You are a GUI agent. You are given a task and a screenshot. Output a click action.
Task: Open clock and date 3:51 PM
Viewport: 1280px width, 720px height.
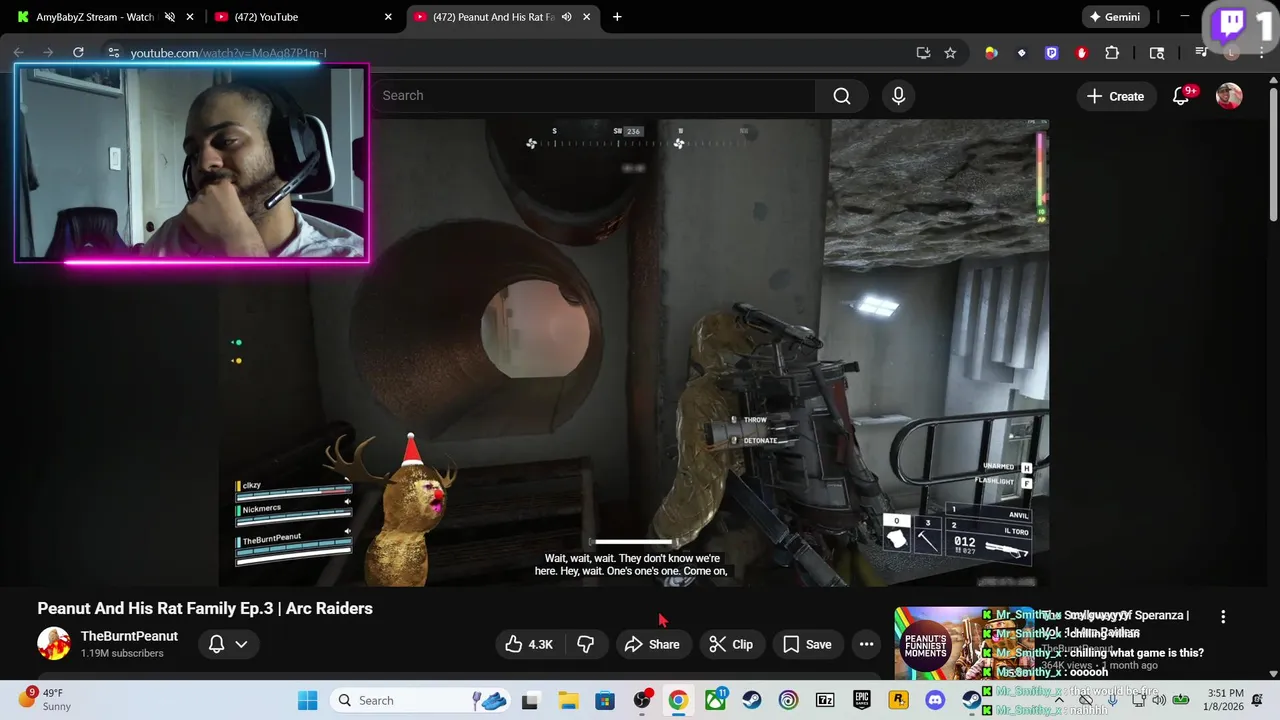(x=1225, y=699)
